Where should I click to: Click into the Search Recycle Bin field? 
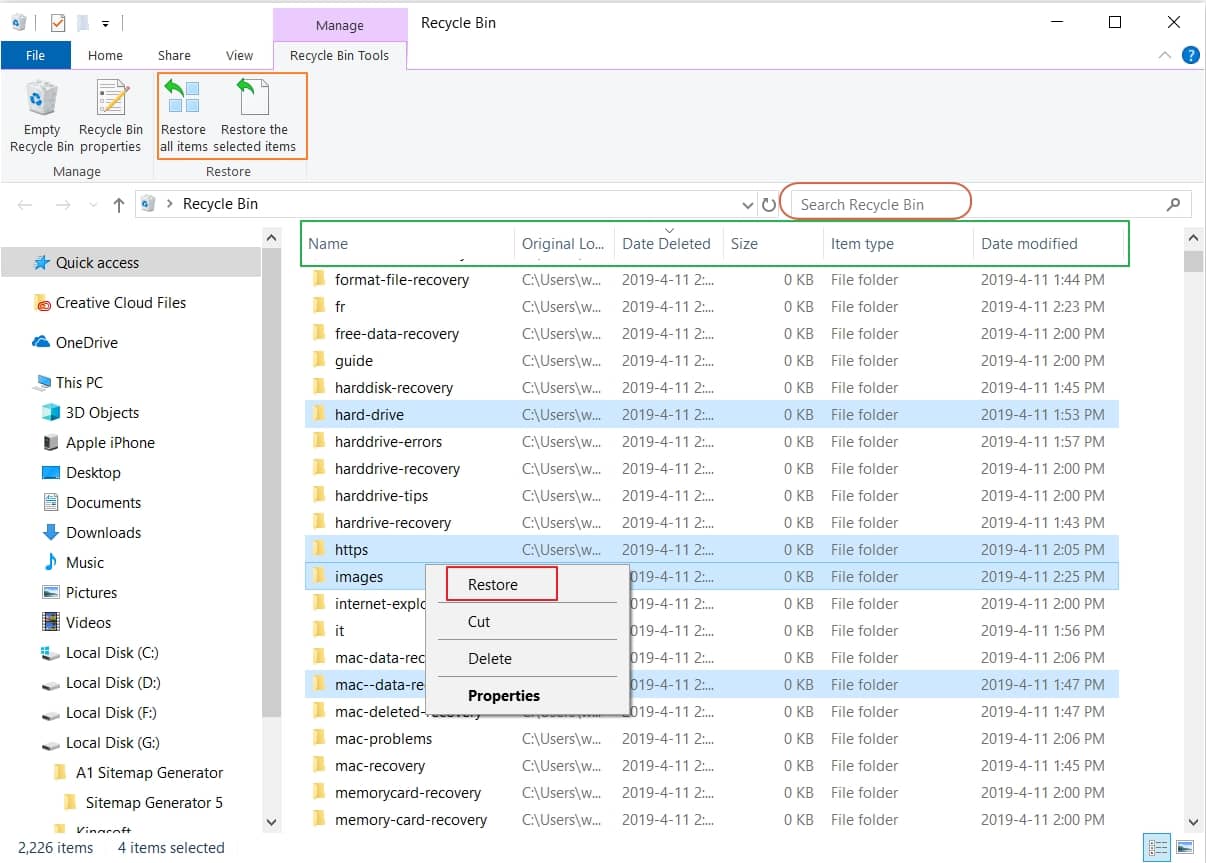coord(980,204)
